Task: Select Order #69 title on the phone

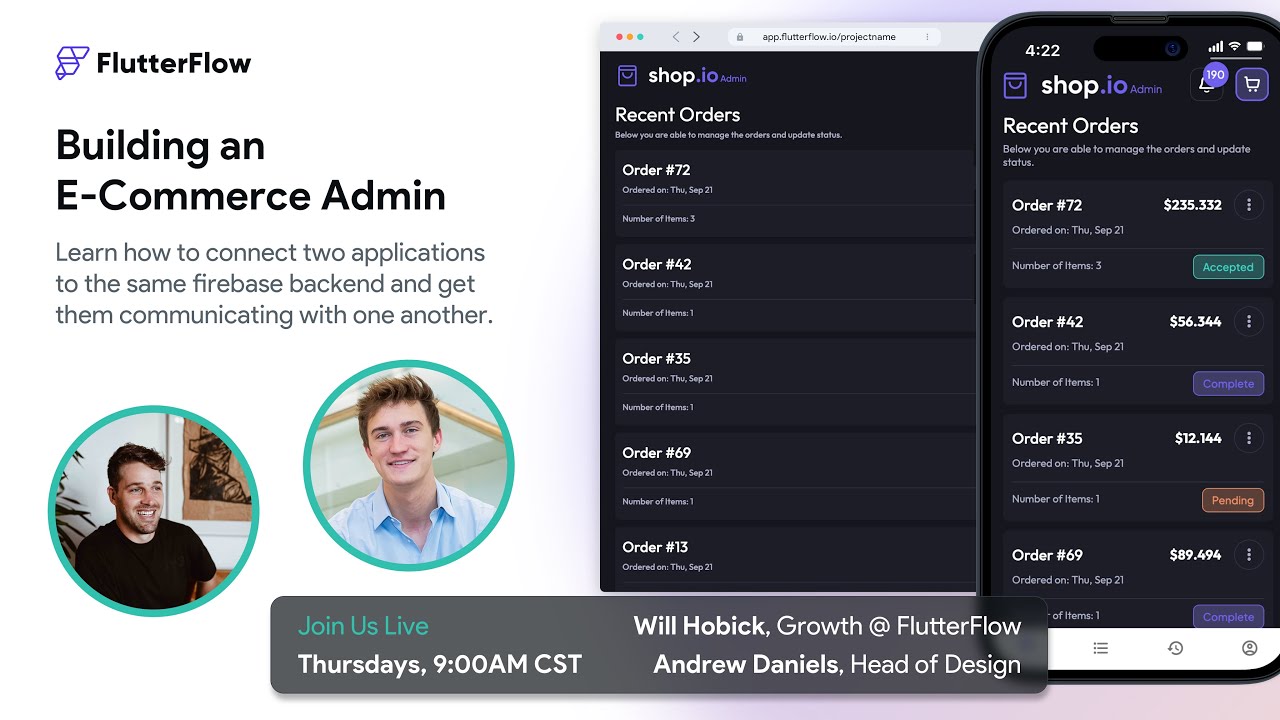Action: pos(1047,555)
